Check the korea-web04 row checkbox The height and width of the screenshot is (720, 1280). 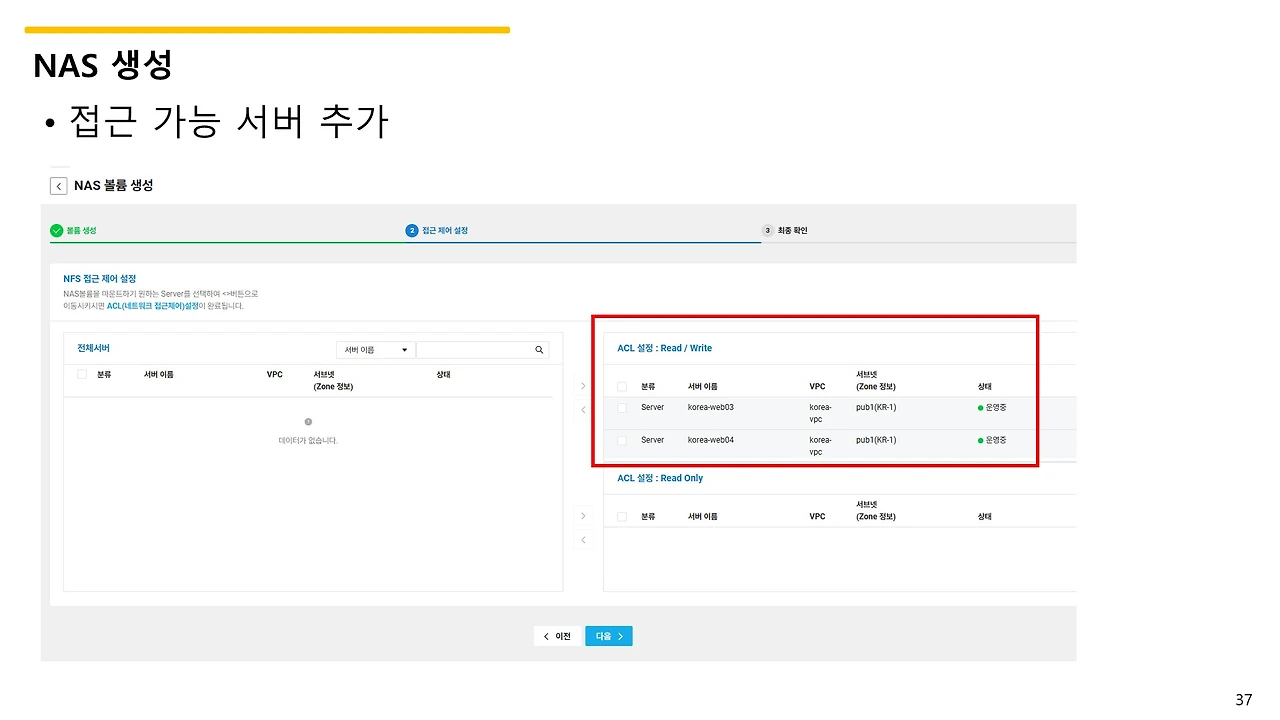[622, 440]
